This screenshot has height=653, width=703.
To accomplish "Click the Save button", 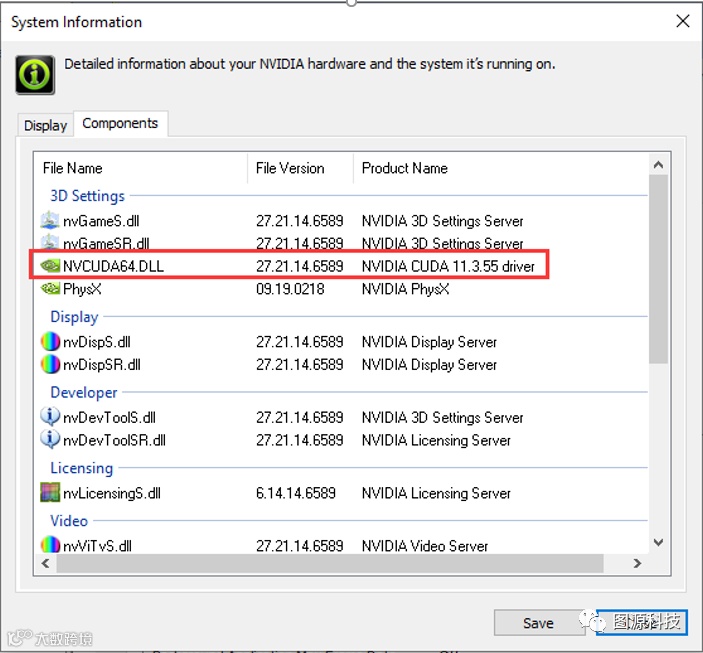I will (538, 623).
